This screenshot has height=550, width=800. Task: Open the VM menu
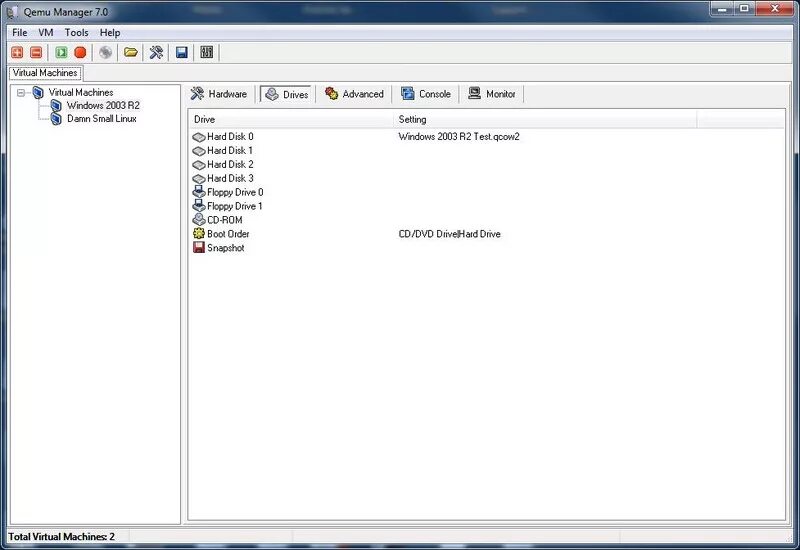coord(46,33)
